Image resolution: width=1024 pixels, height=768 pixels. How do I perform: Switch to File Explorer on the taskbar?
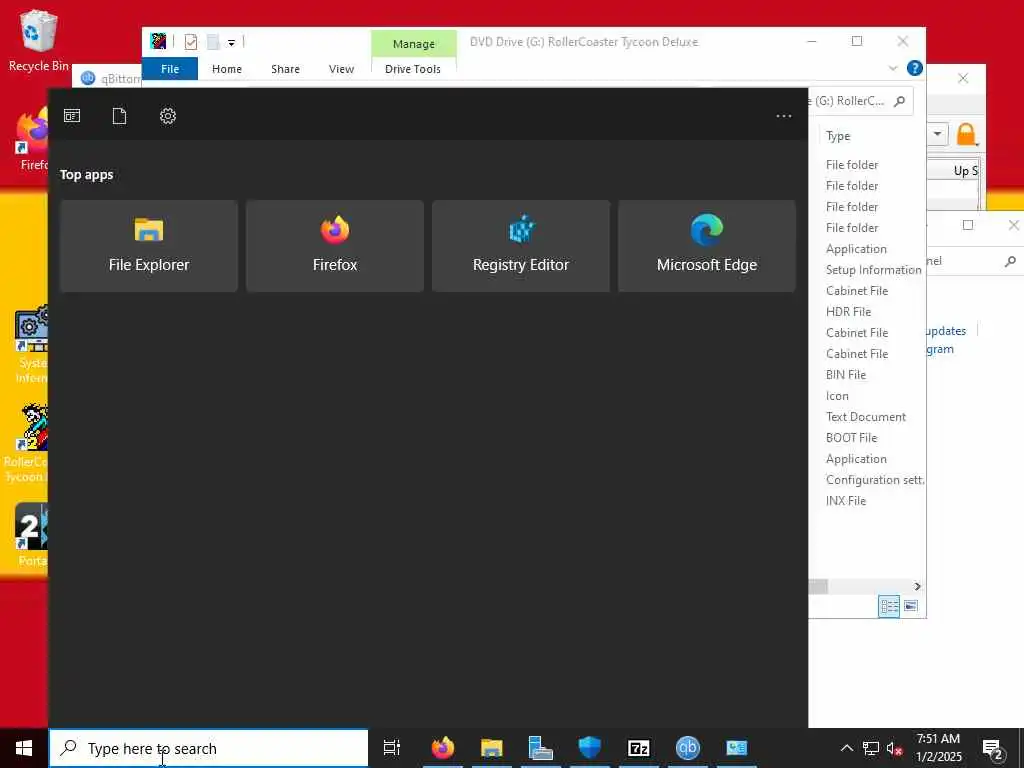(492, 748)
